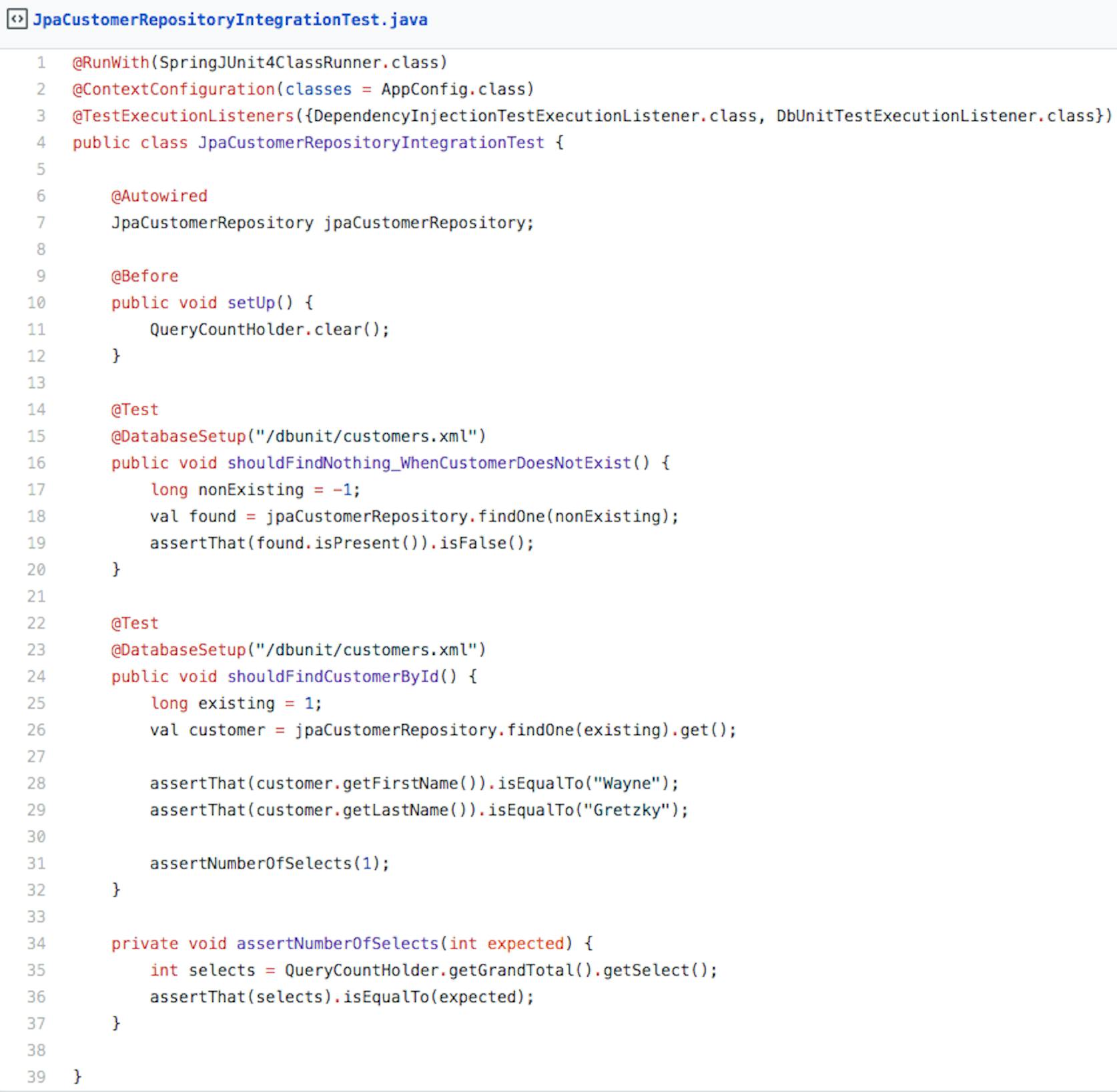This screenshot has width=1117, height=1092.
Task: Click shouldFindNothing_WhenCustomerDoesNotExist method name
Action: tap(429, 463)
